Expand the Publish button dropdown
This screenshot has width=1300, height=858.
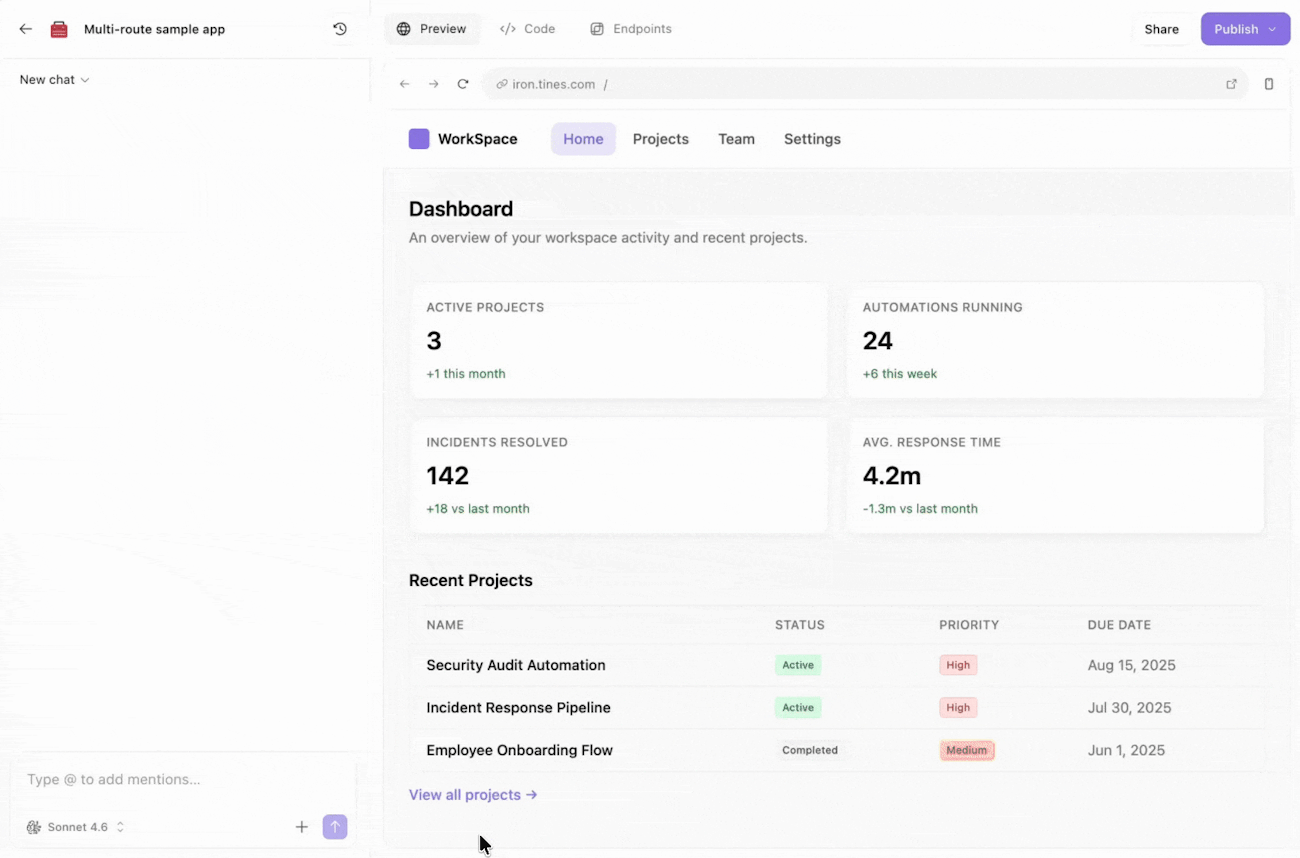click(x=1273, y=29)
